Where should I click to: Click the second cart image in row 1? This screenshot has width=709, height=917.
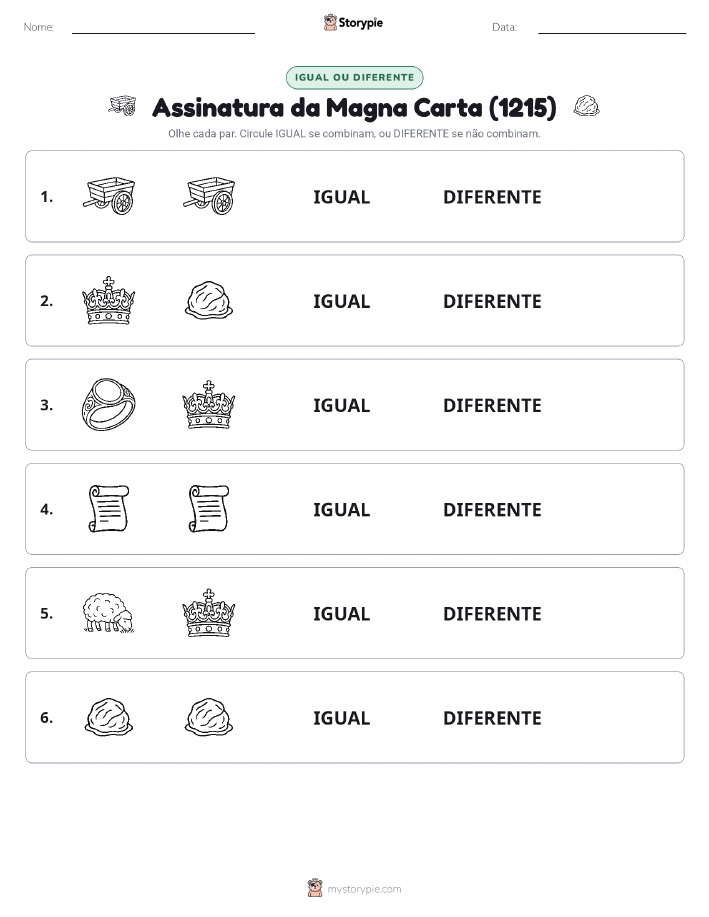tap(209, 196)
